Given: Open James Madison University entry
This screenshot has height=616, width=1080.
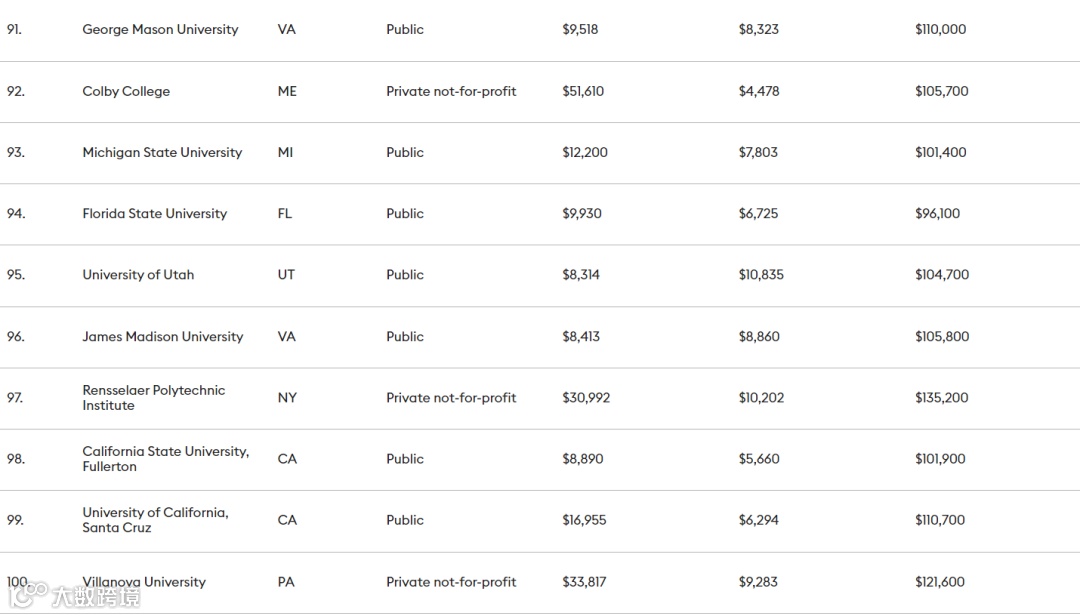Looking at the screenshot, I should [162, 337].
